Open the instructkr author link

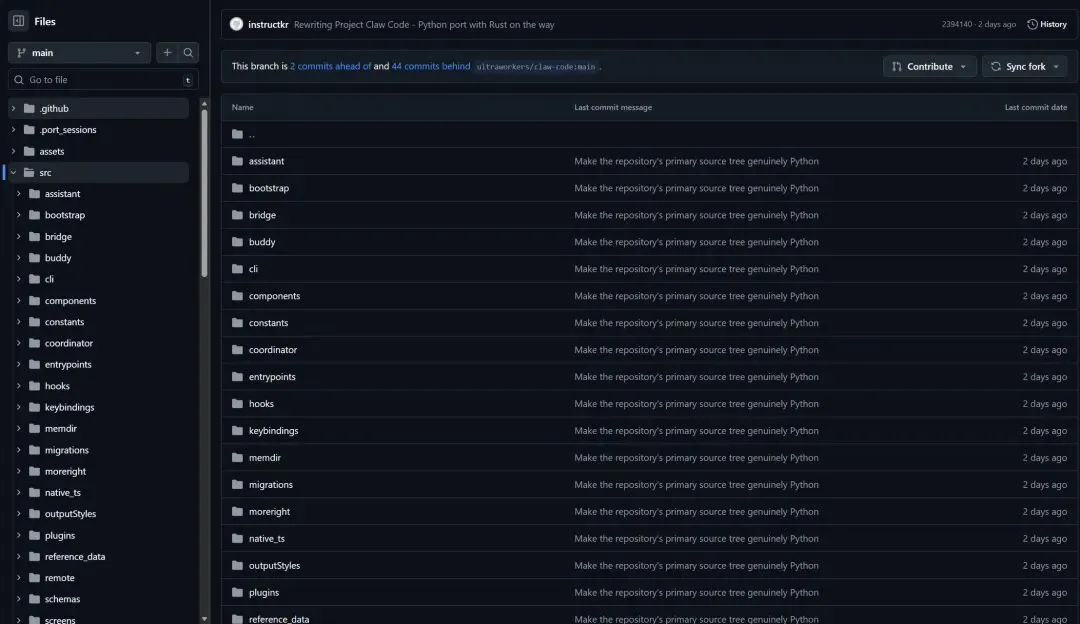268,24
